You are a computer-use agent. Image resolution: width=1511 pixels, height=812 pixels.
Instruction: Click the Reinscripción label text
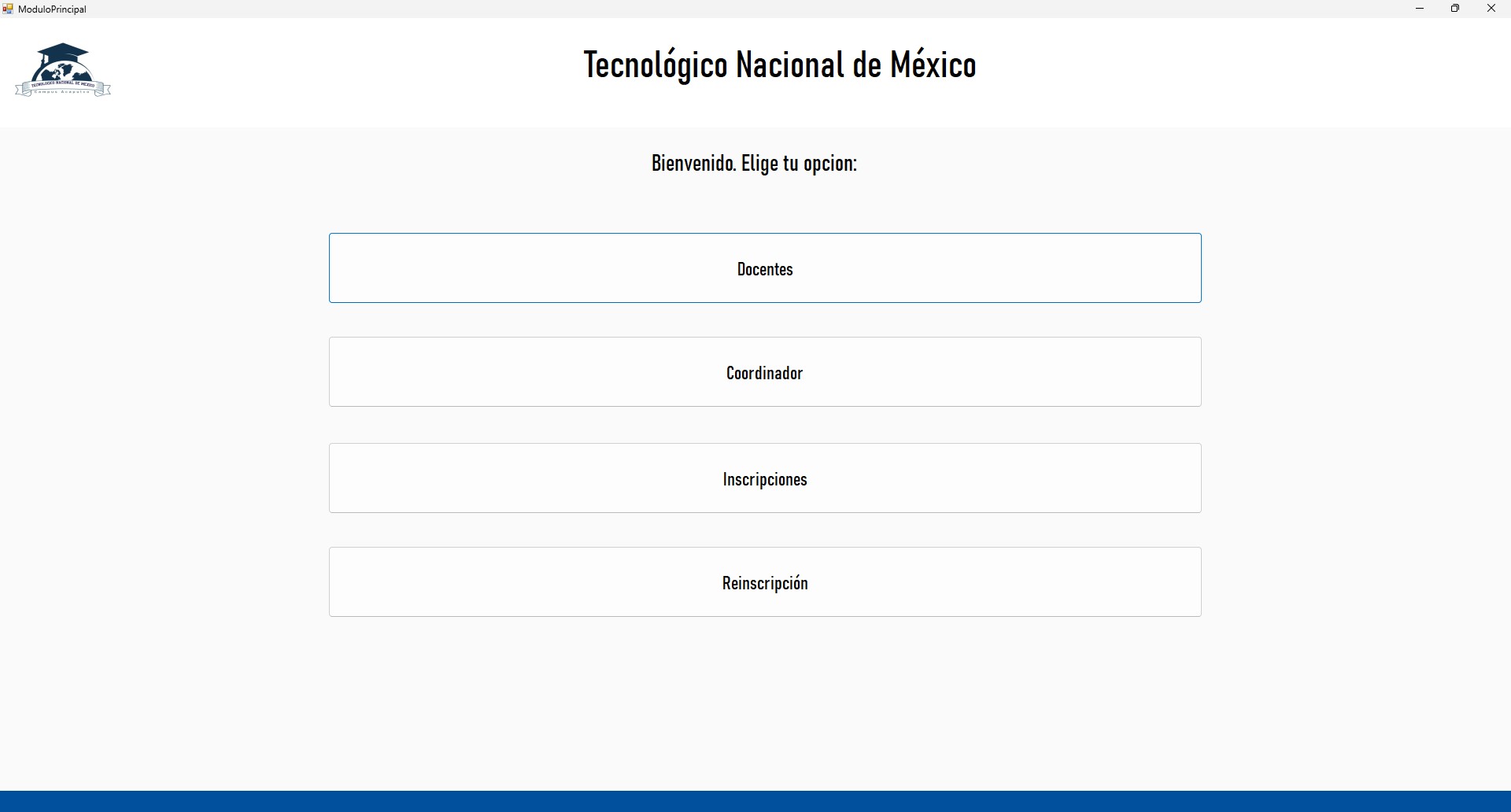click(764, 583)
